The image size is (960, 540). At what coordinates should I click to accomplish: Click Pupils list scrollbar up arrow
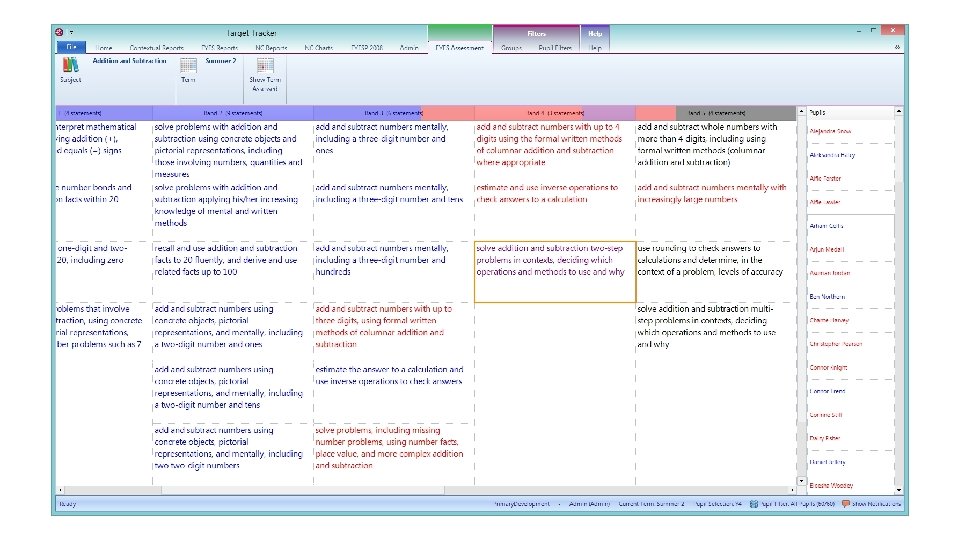pos(898,111)
